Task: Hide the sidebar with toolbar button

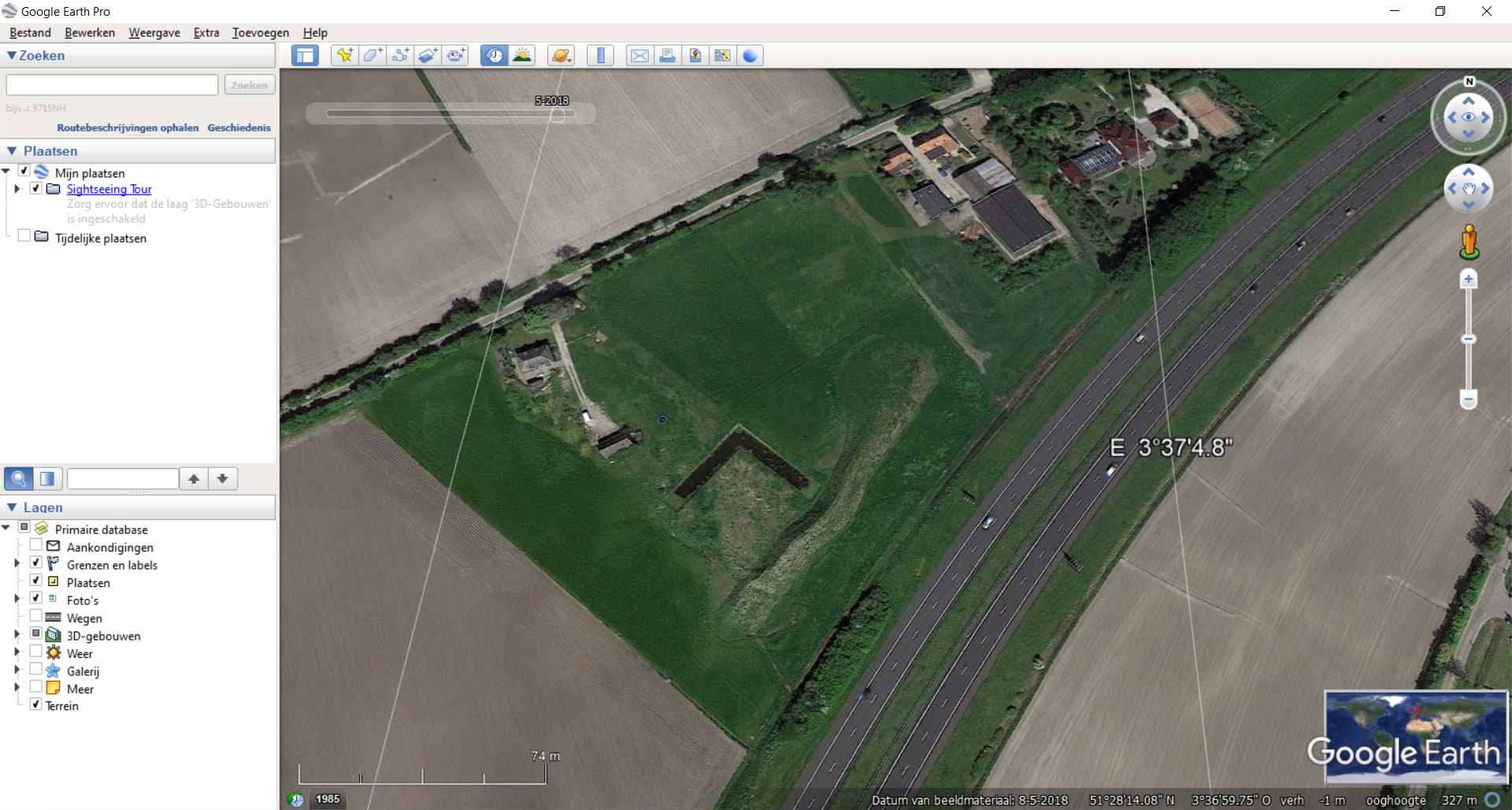Action: pos(305,55)
